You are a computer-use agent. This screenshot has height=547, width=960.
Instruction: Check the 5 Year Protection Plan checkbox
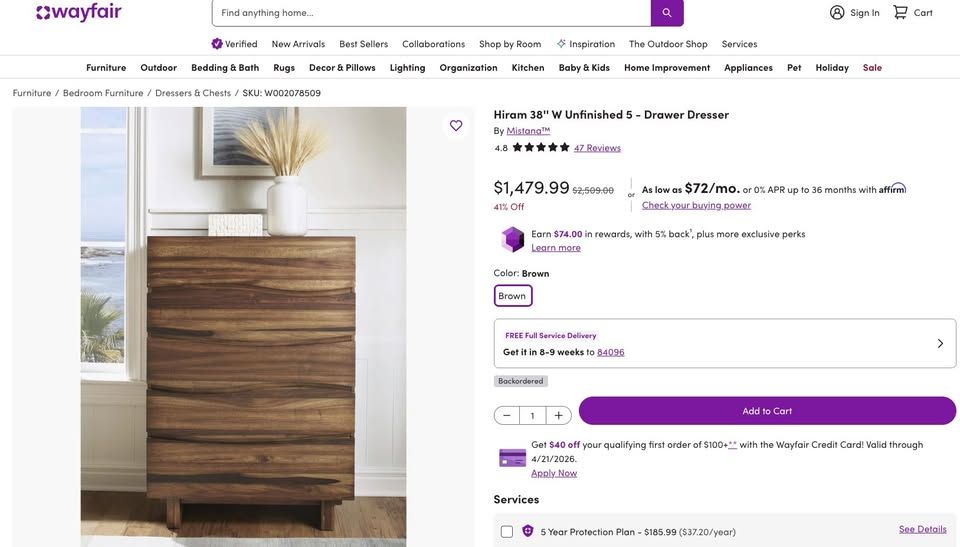[507, 532]
